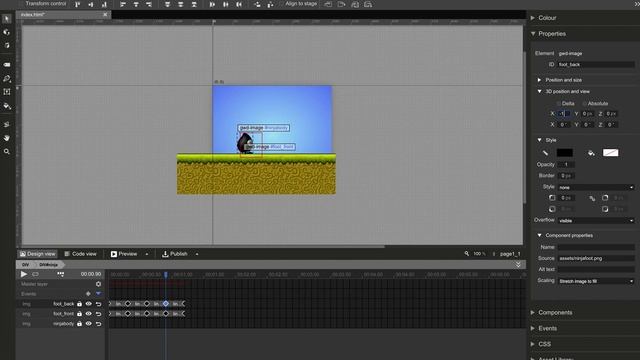Toggle lock on ninjabody layer
The width and height of the screenshot is (640, 360).
pos(79,324)
